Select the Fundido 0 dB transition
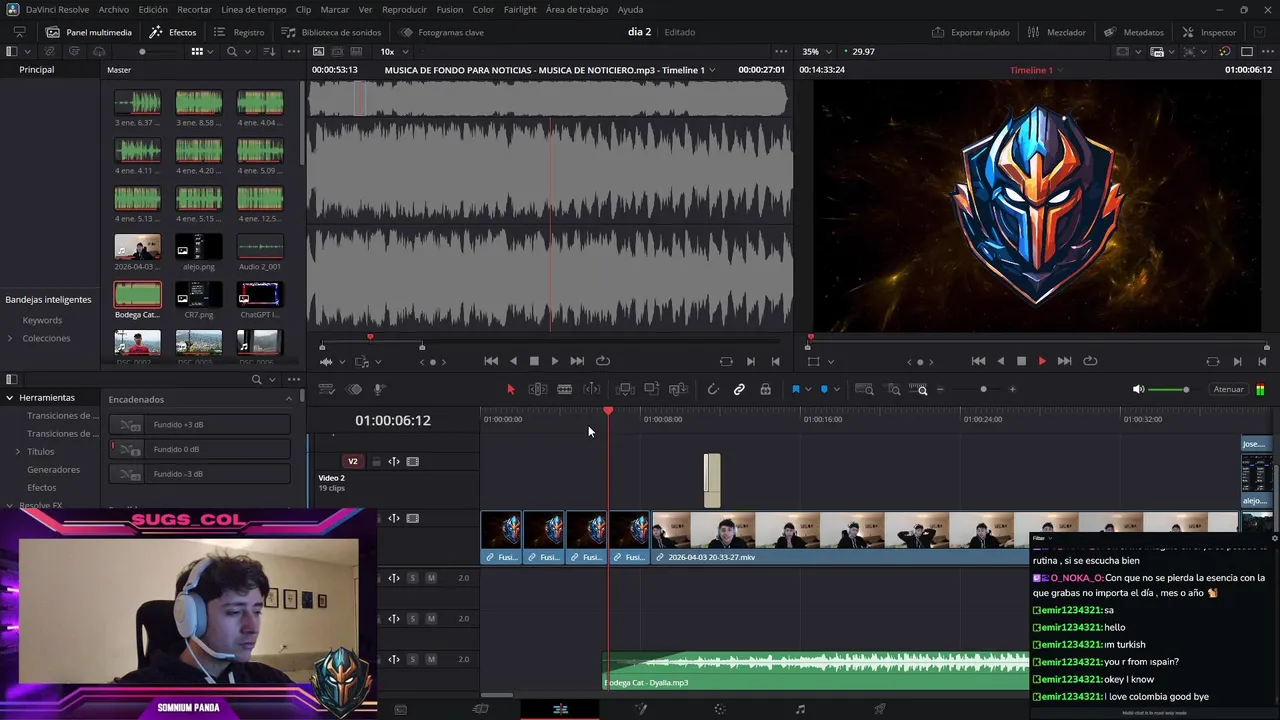The height and width of the screenshot is (720, 1280). pyautogui.click(x=199, y=449)
